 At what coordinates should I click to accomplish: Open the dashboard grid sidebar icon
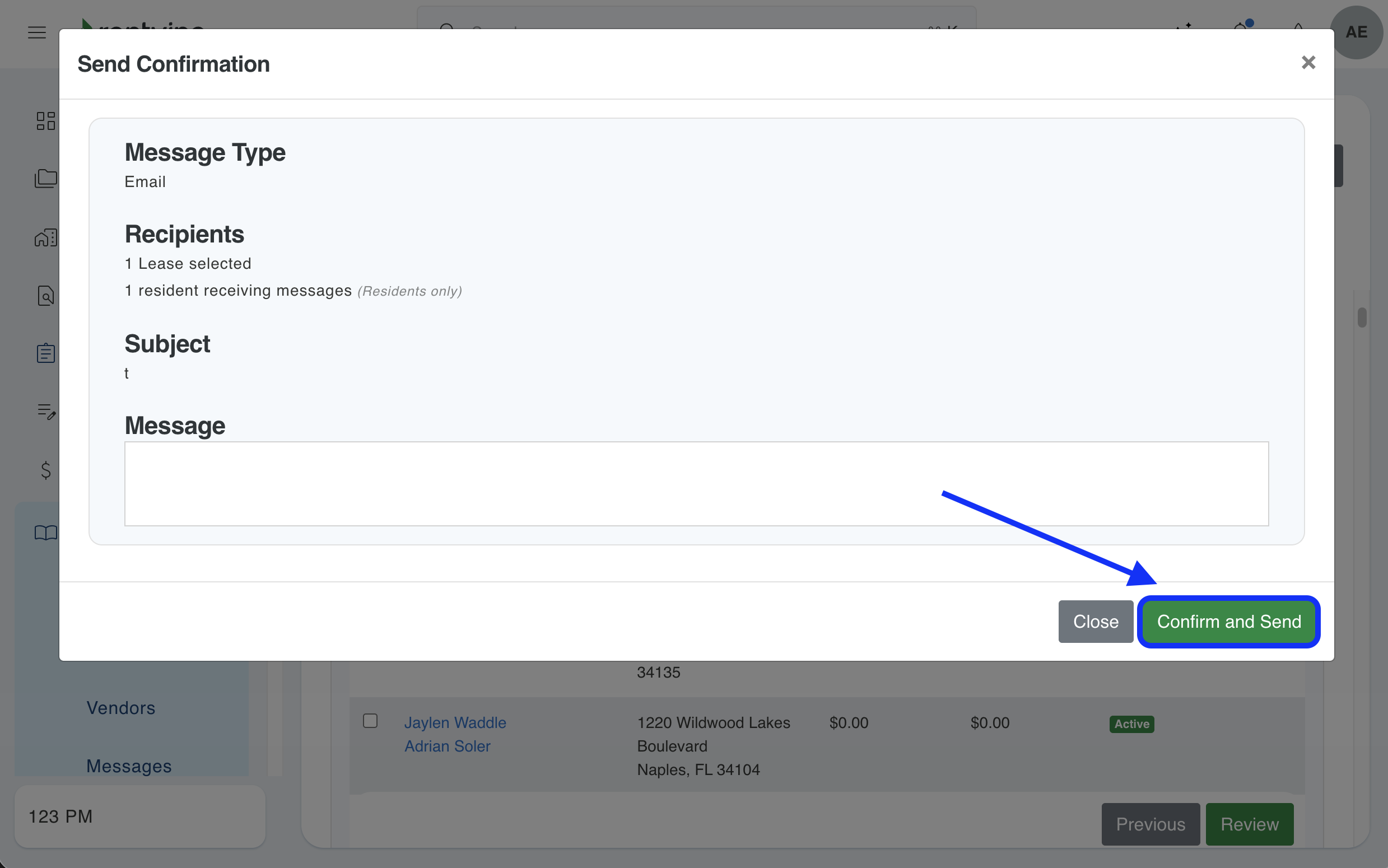45,120
